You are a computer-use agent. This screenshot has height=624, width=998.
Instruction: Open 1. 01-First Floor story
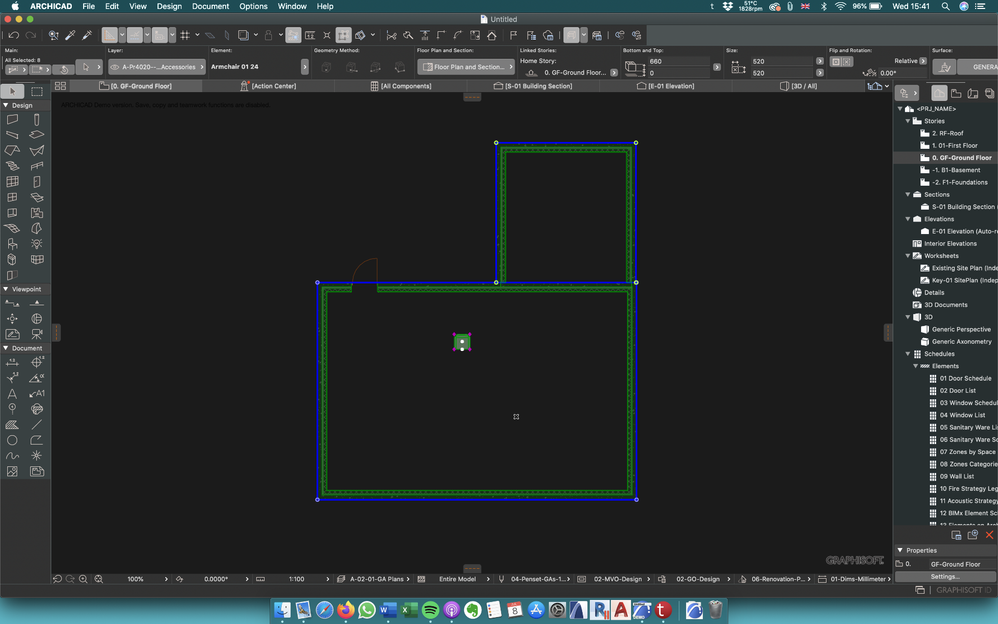tap(954, 145)
